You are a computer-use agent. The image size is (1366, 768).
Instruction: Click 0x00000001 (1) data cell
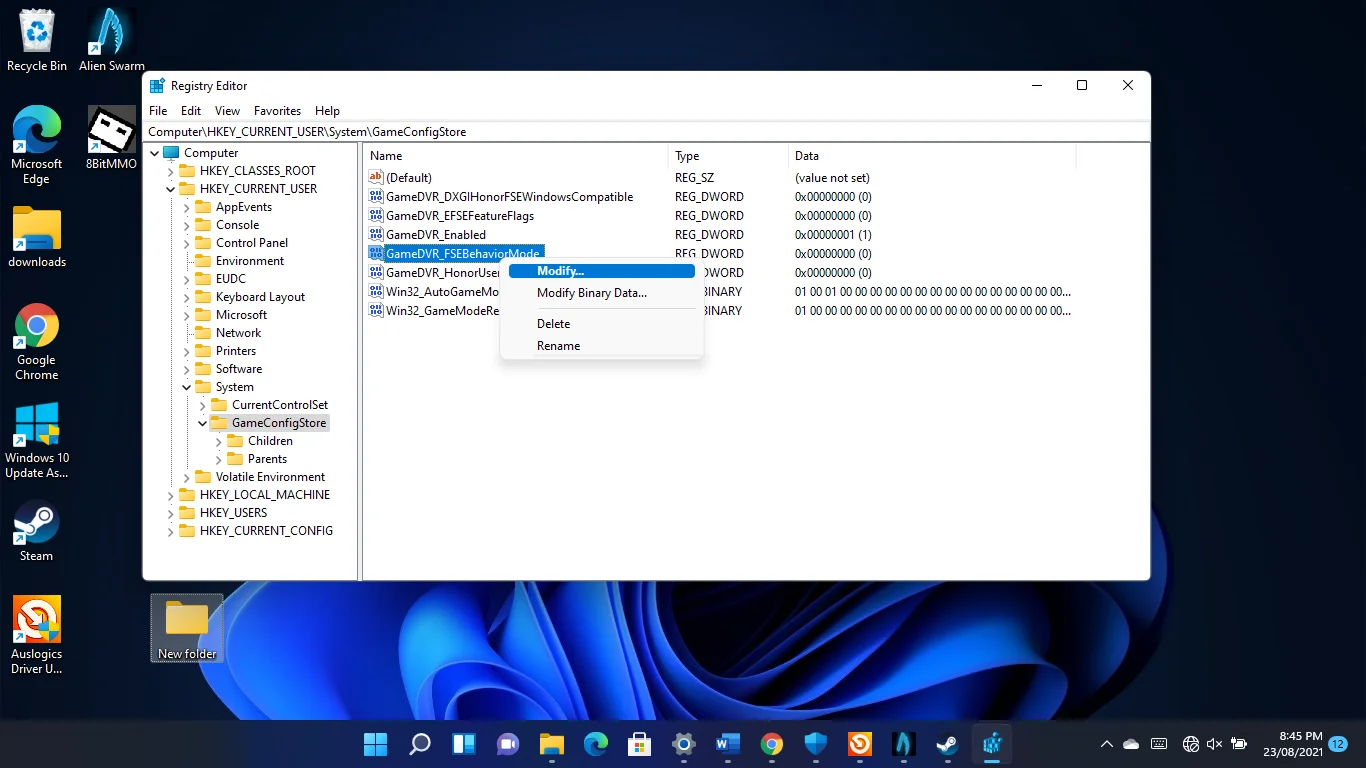[x=833, y=235]
